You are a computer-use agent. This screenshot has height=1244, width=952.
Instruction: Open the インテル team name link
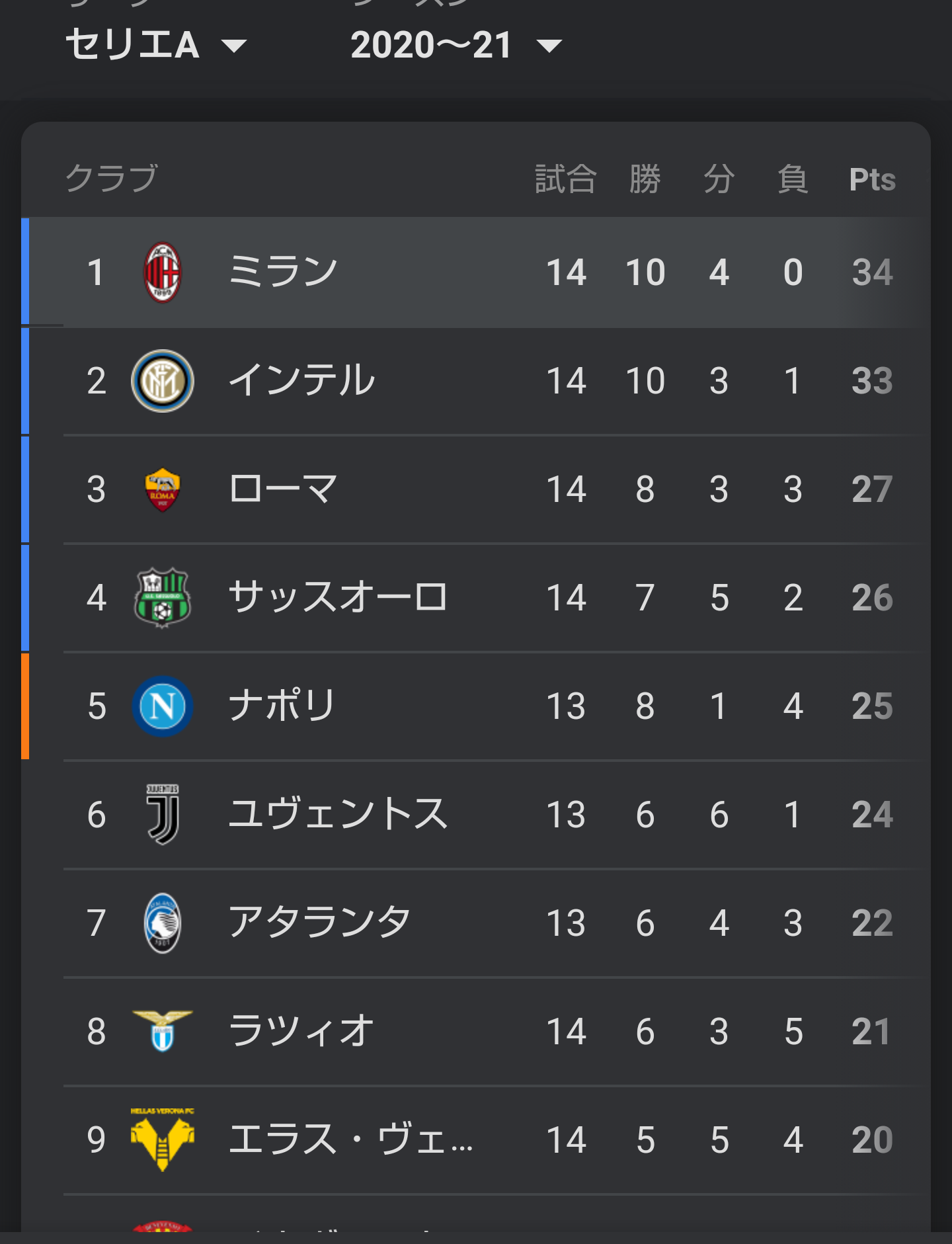click(301, 381)
